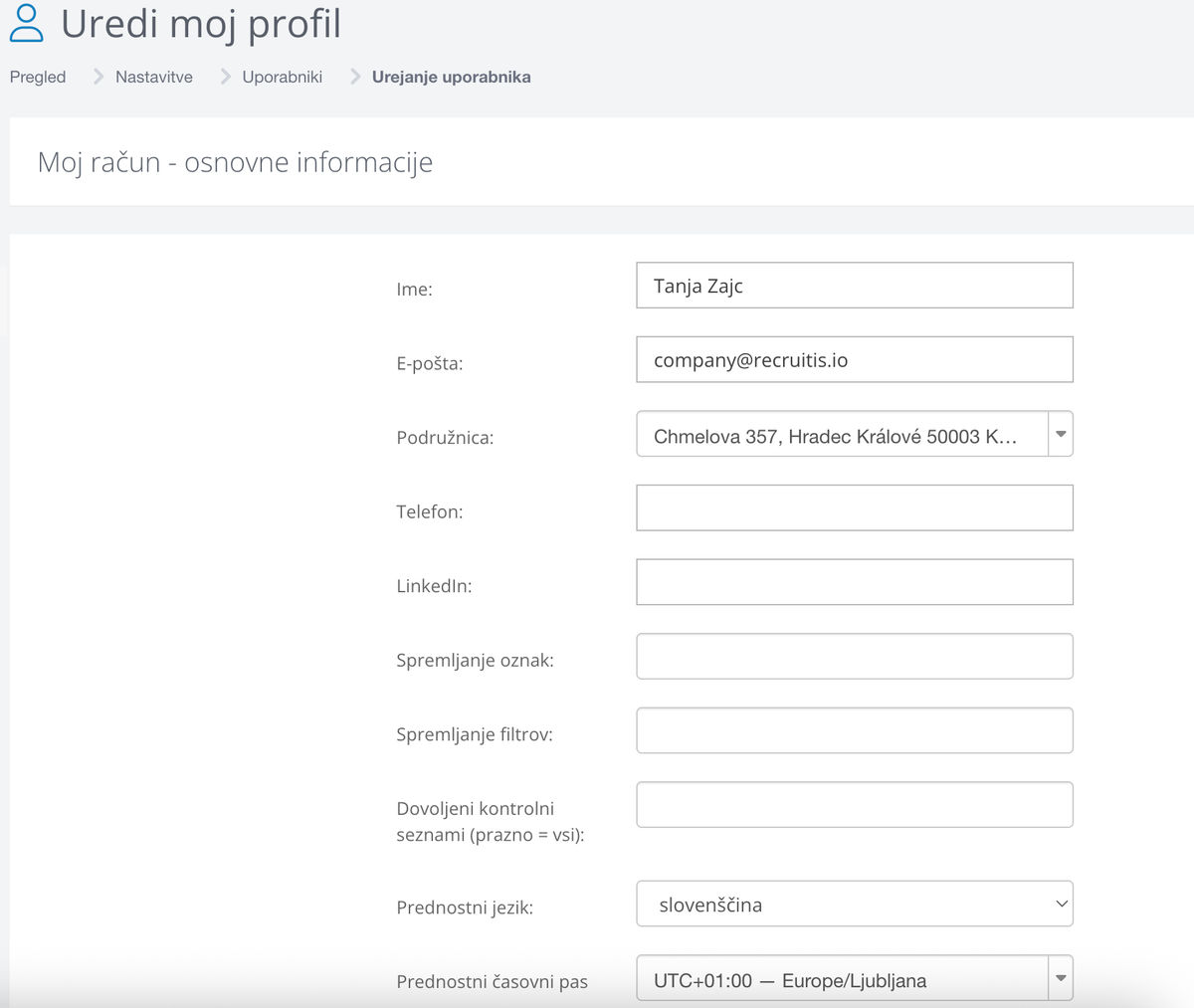
Task: Click the Dovoljeni kontrolni seznami input
Action: point(854,805)
